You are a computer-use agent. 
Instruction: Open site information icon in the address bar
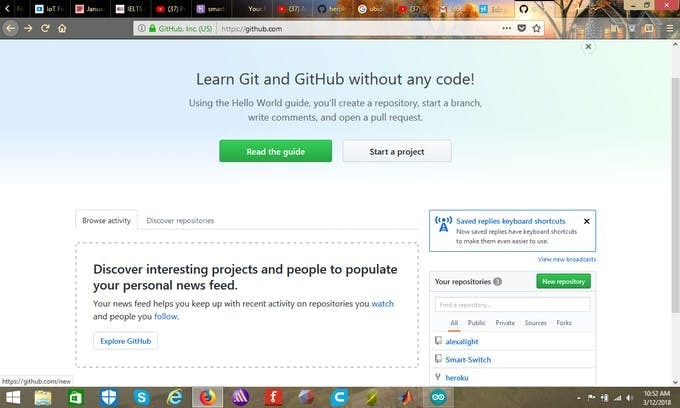[141, 29]
